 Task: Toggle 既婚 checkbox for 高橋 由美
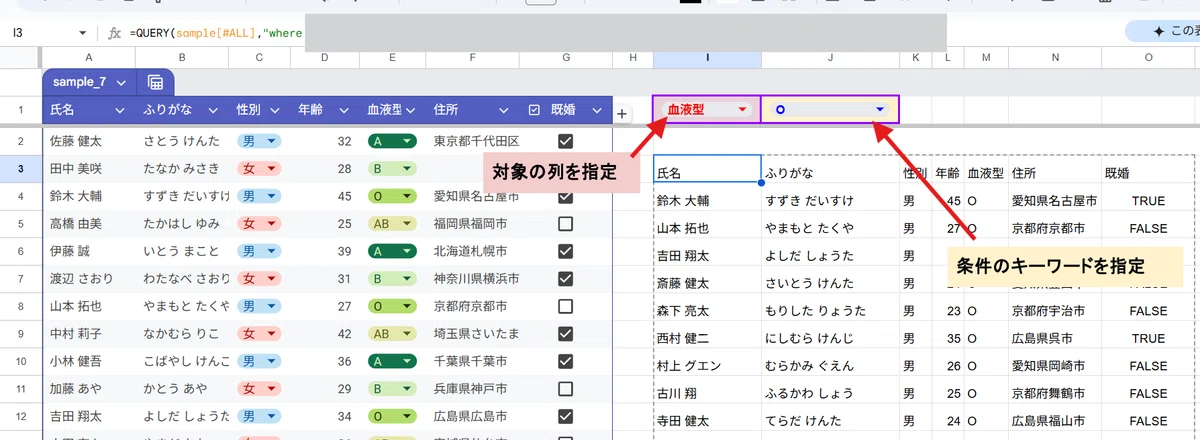(x=565, y=224)
